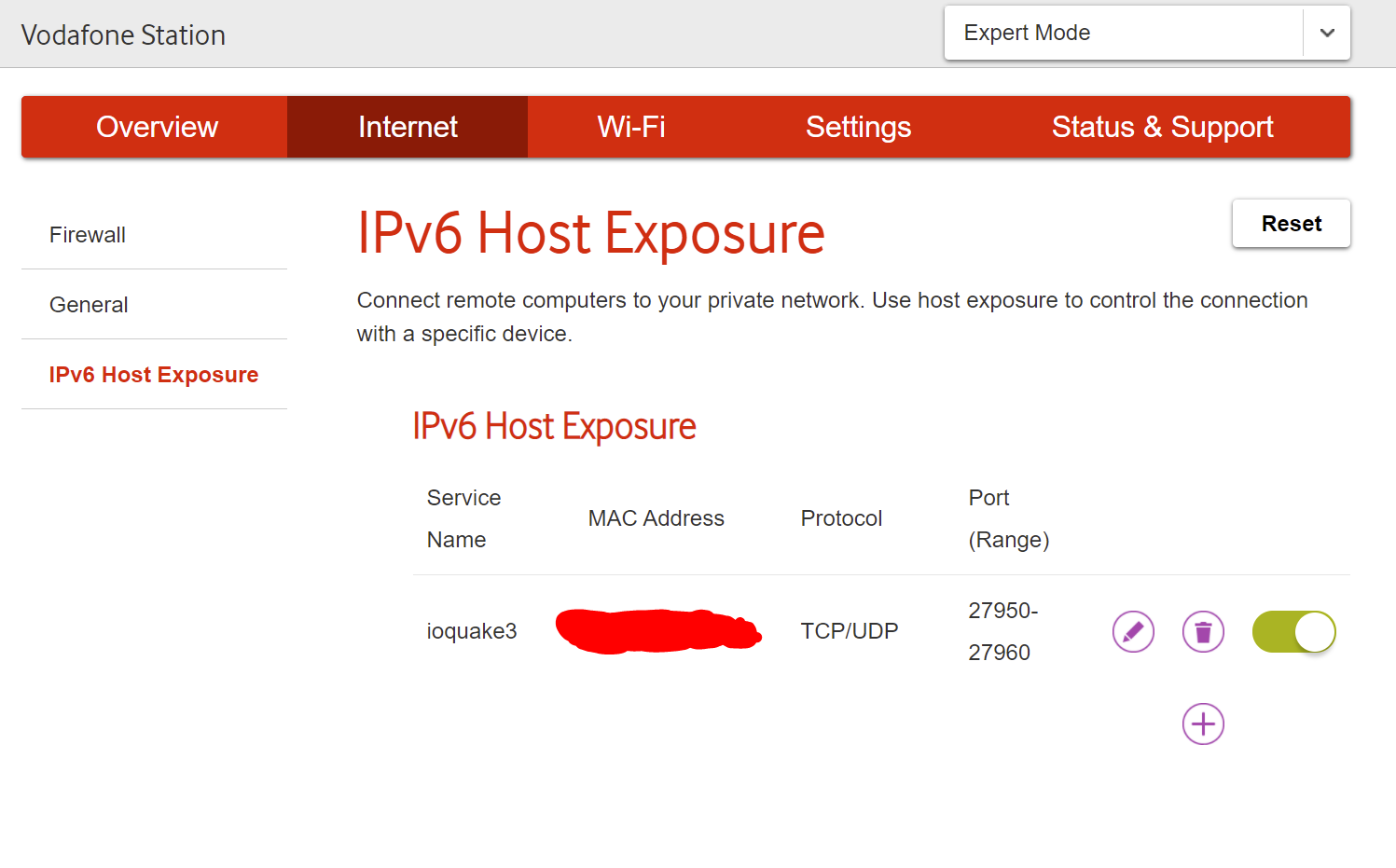Disable the ioquake3 host exposure toggle

point(1293,632)
